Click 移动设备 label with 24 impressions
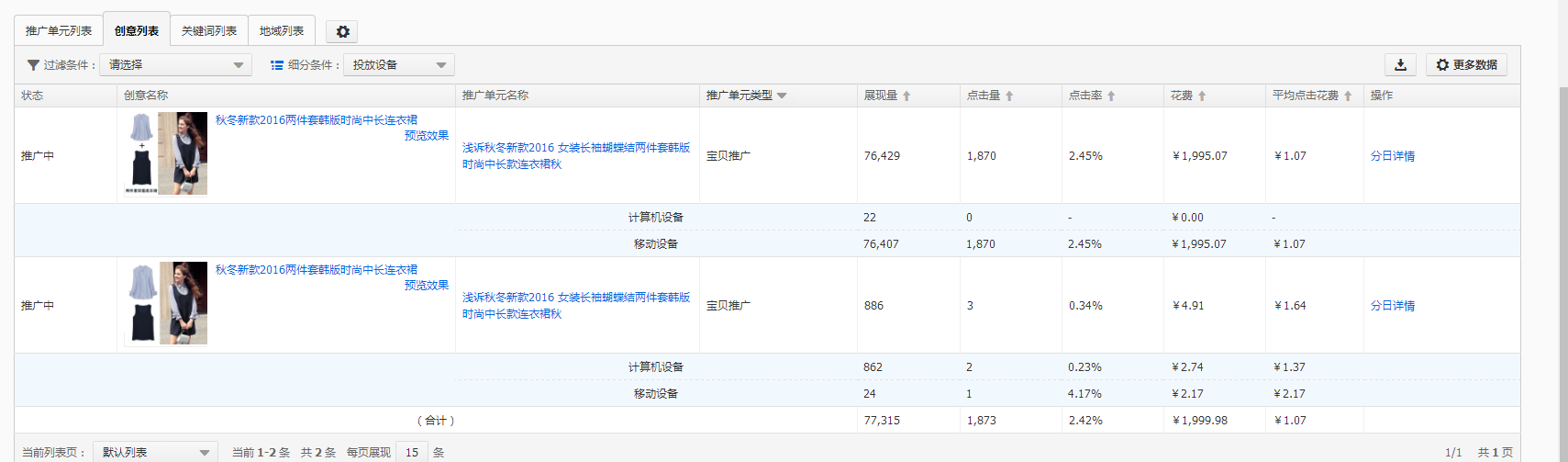The width and height of the screenshot is (1568, 462). point(656,394)
